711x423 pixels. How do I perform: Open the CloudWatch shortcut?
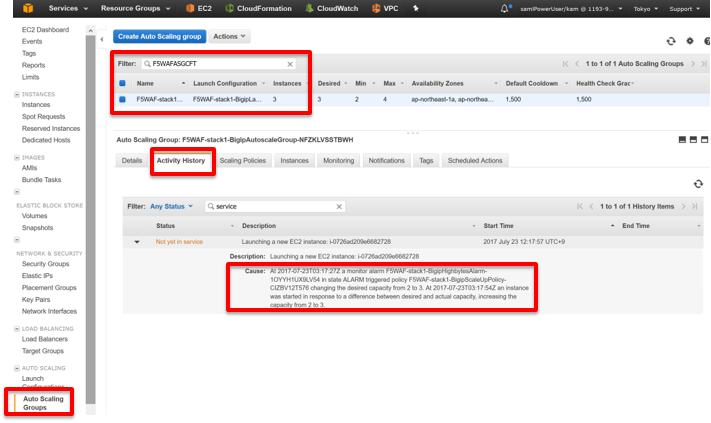click(x=331, y=8)
